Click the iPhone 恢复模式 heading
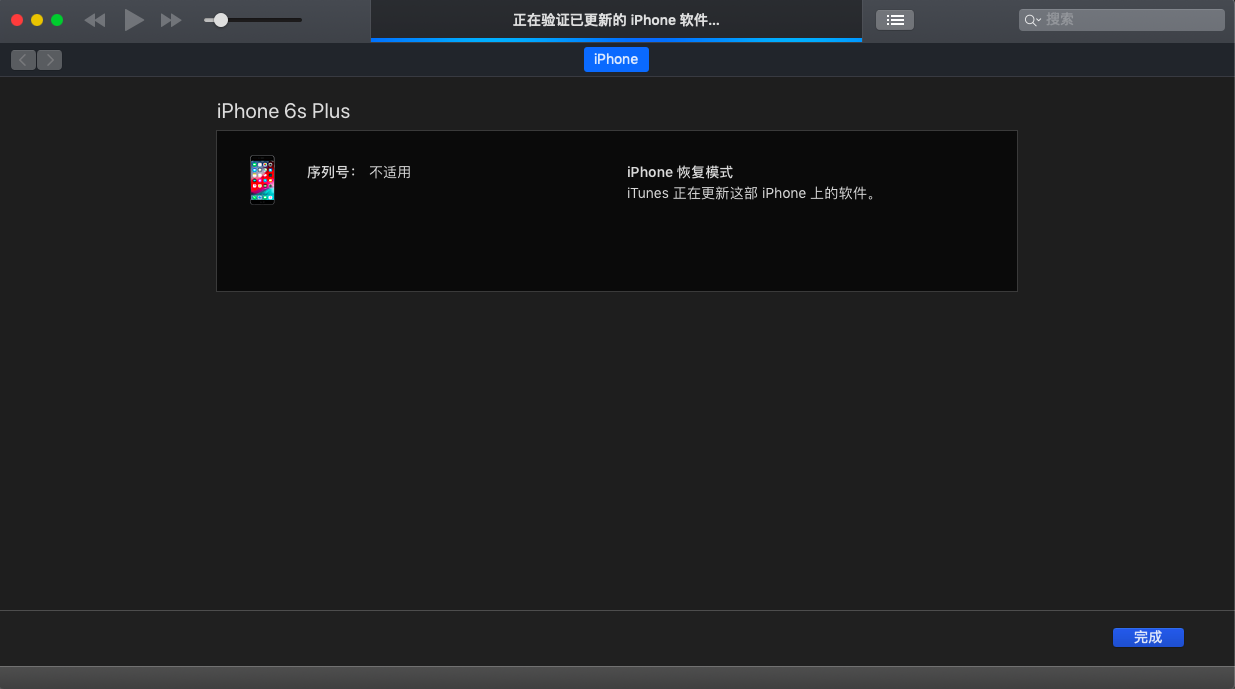This screenshot has width=1235, height=689. (680, 172)
